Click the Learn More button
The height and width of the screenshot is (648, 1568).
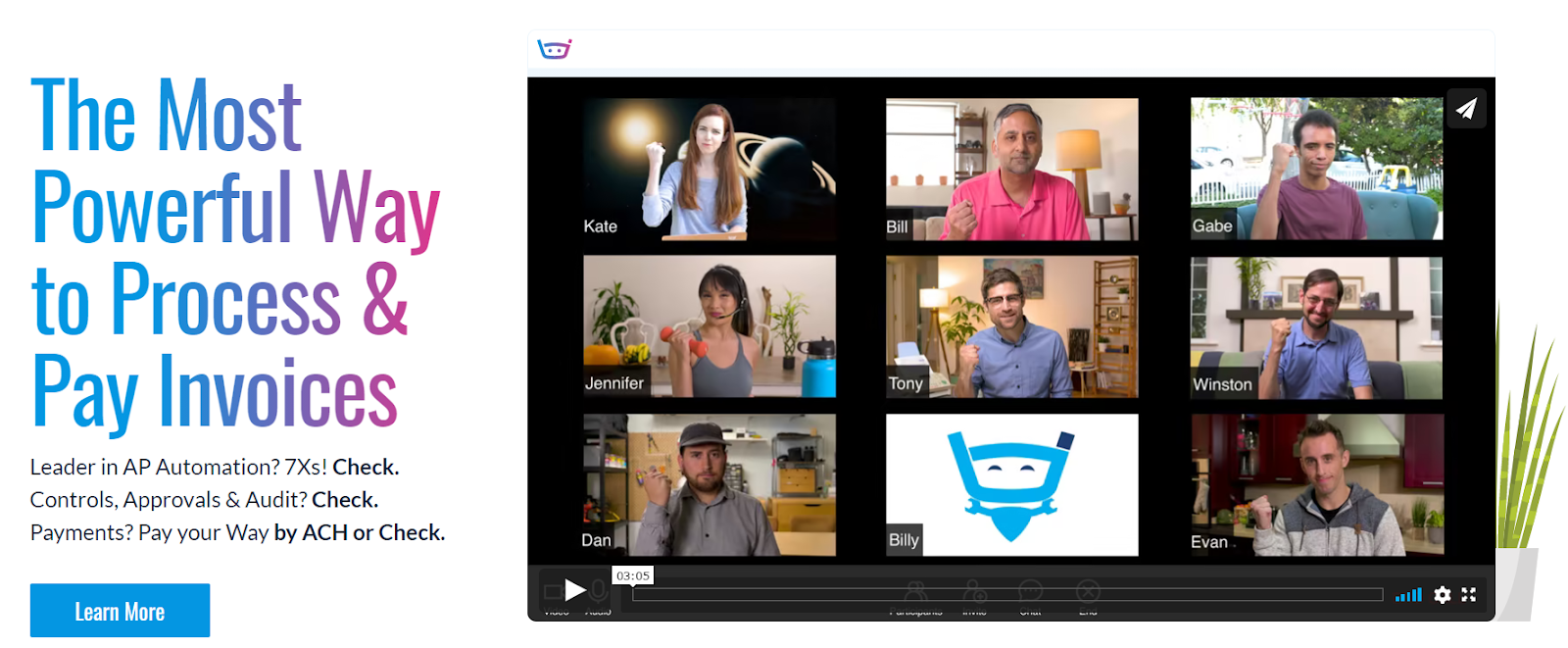click(120, 612)
